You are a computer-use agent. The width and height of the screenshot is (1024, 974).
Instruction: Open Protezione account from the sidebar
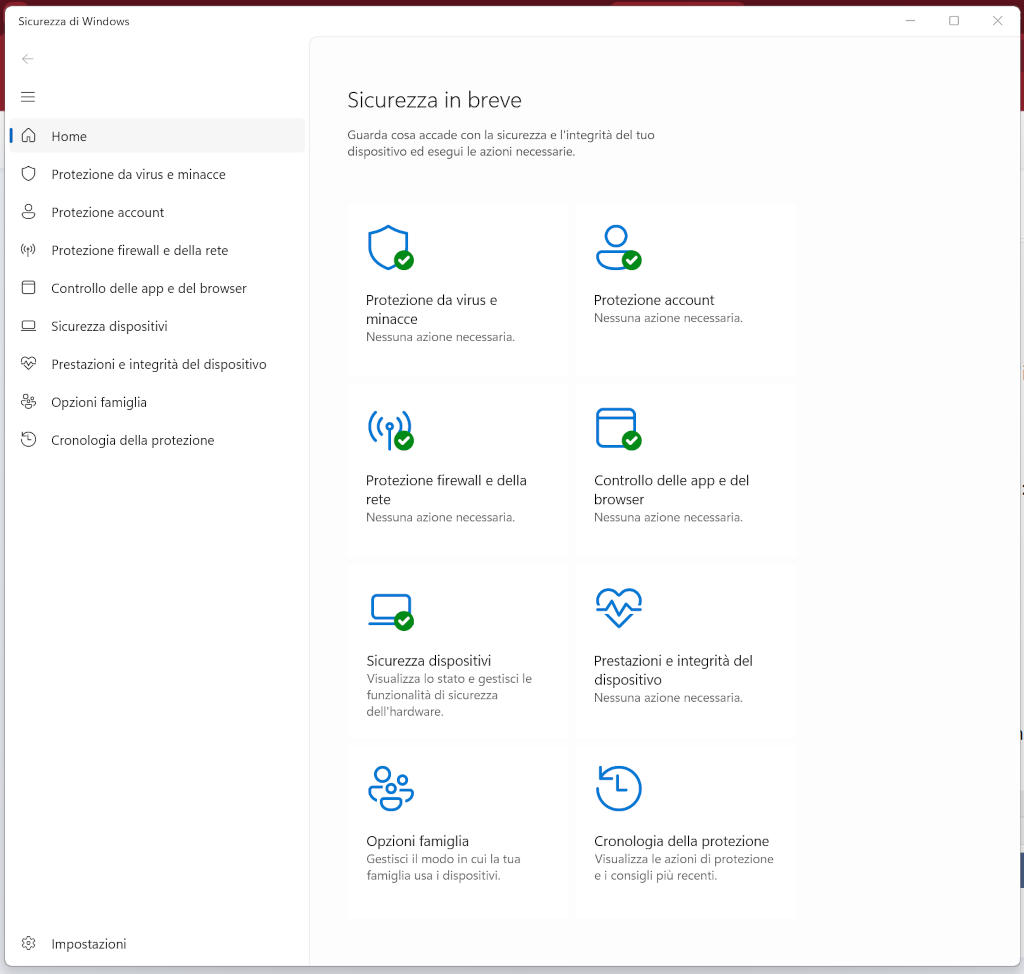click(x=157, y=212)
